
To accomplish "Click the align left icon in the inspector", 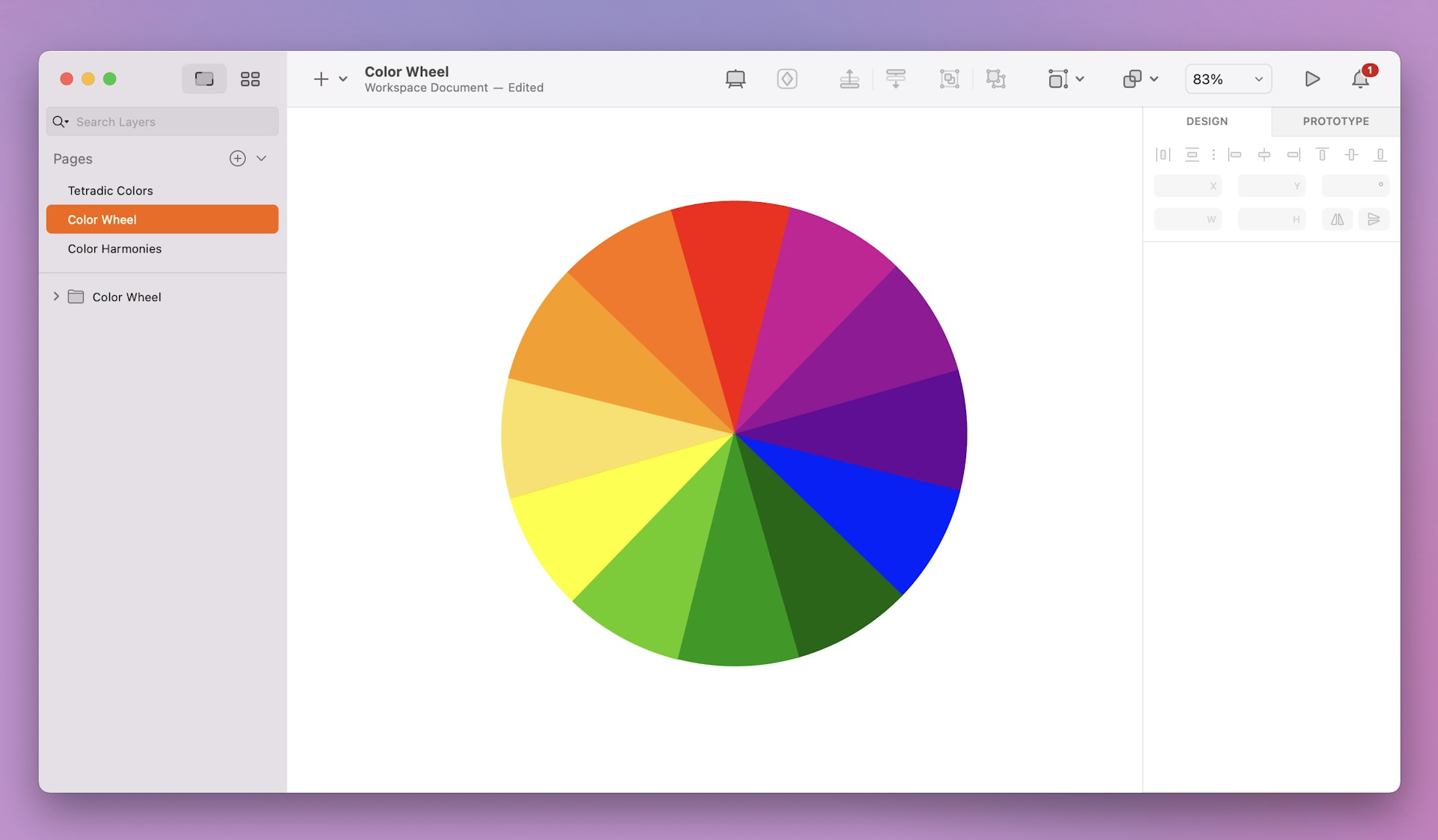I will (x=1234, y=154).
